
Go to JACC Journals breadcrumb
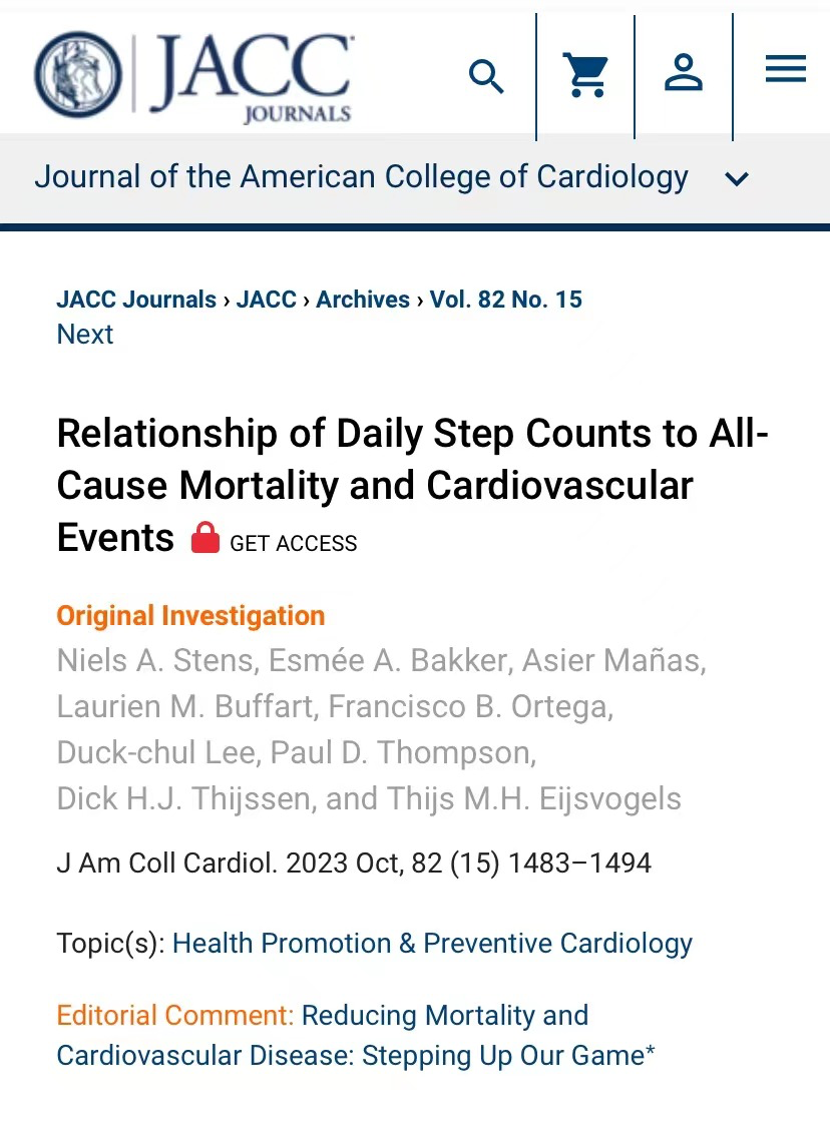(136, 299)
